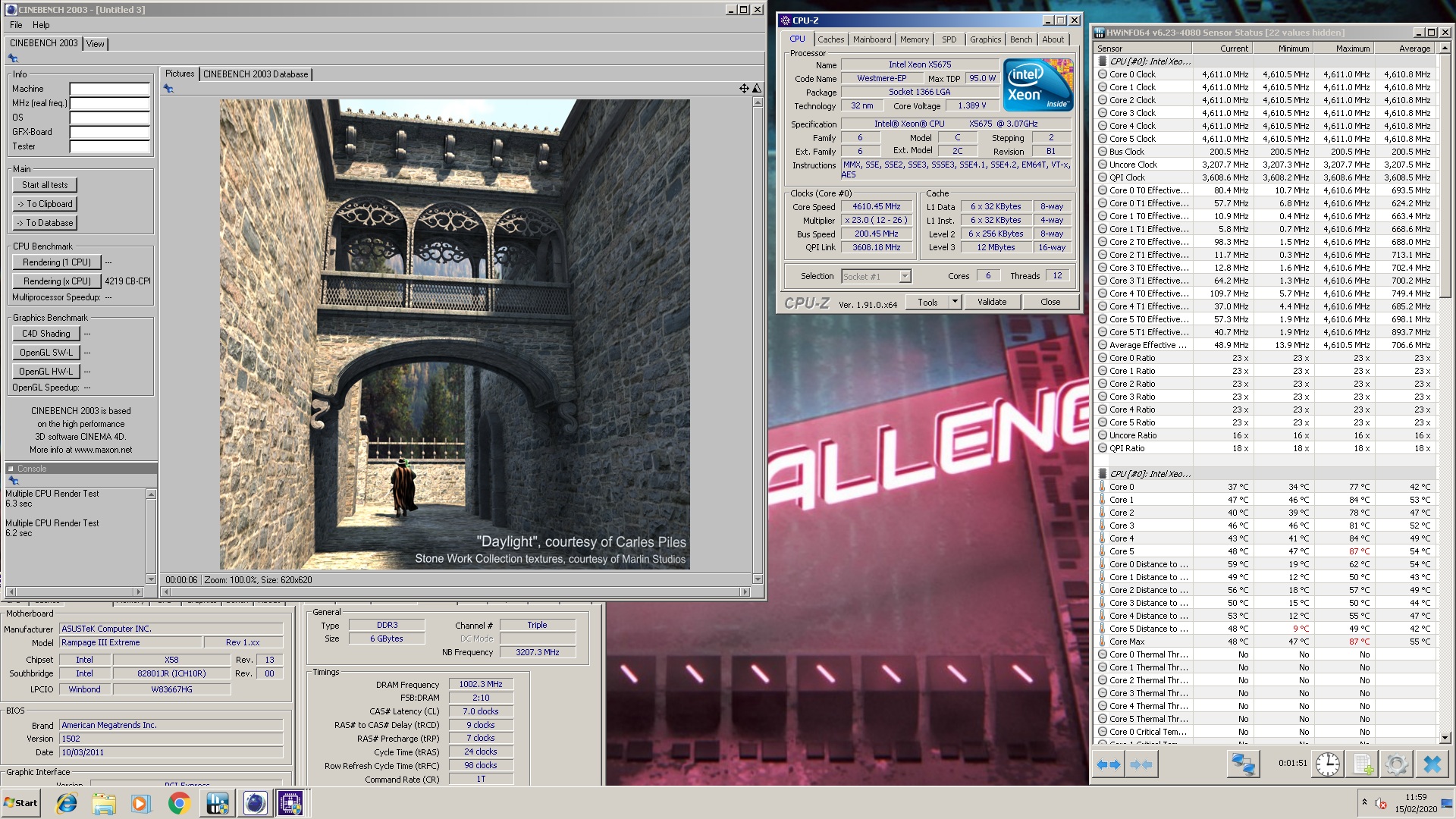The width and height of the screenshot is (1456, 819).
Task: Open the CPU-Z Memory tab
Action: pos(914,39)
